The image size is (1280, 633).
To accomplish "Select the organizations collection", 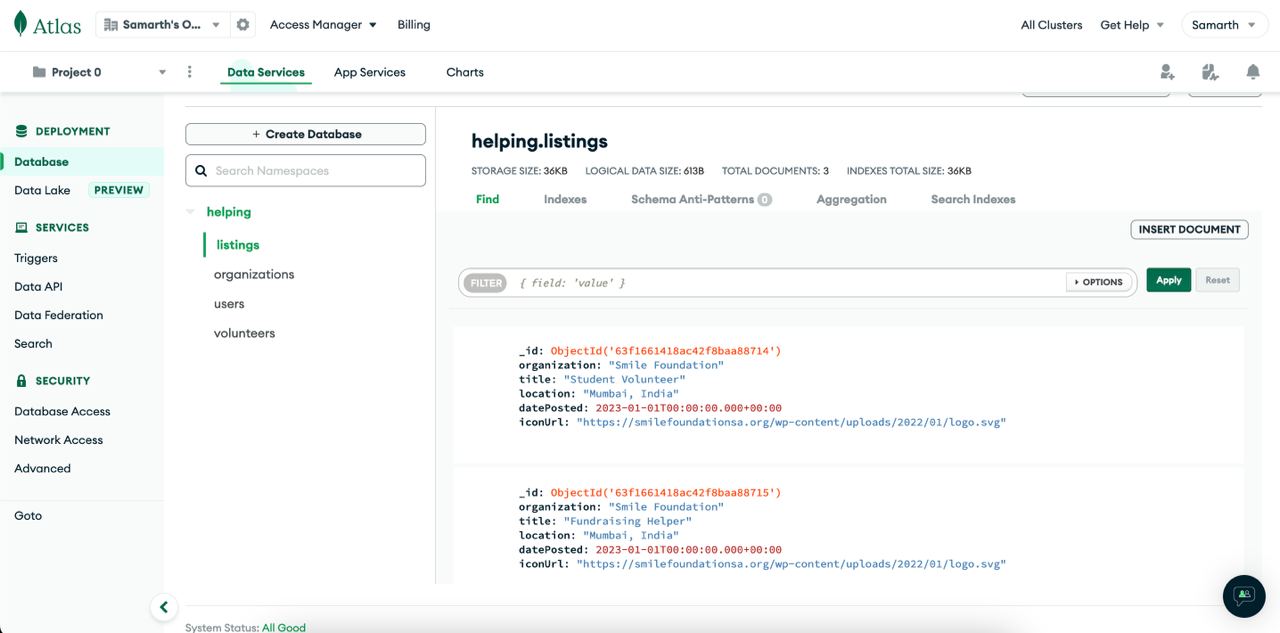I will tap(254, 274).
